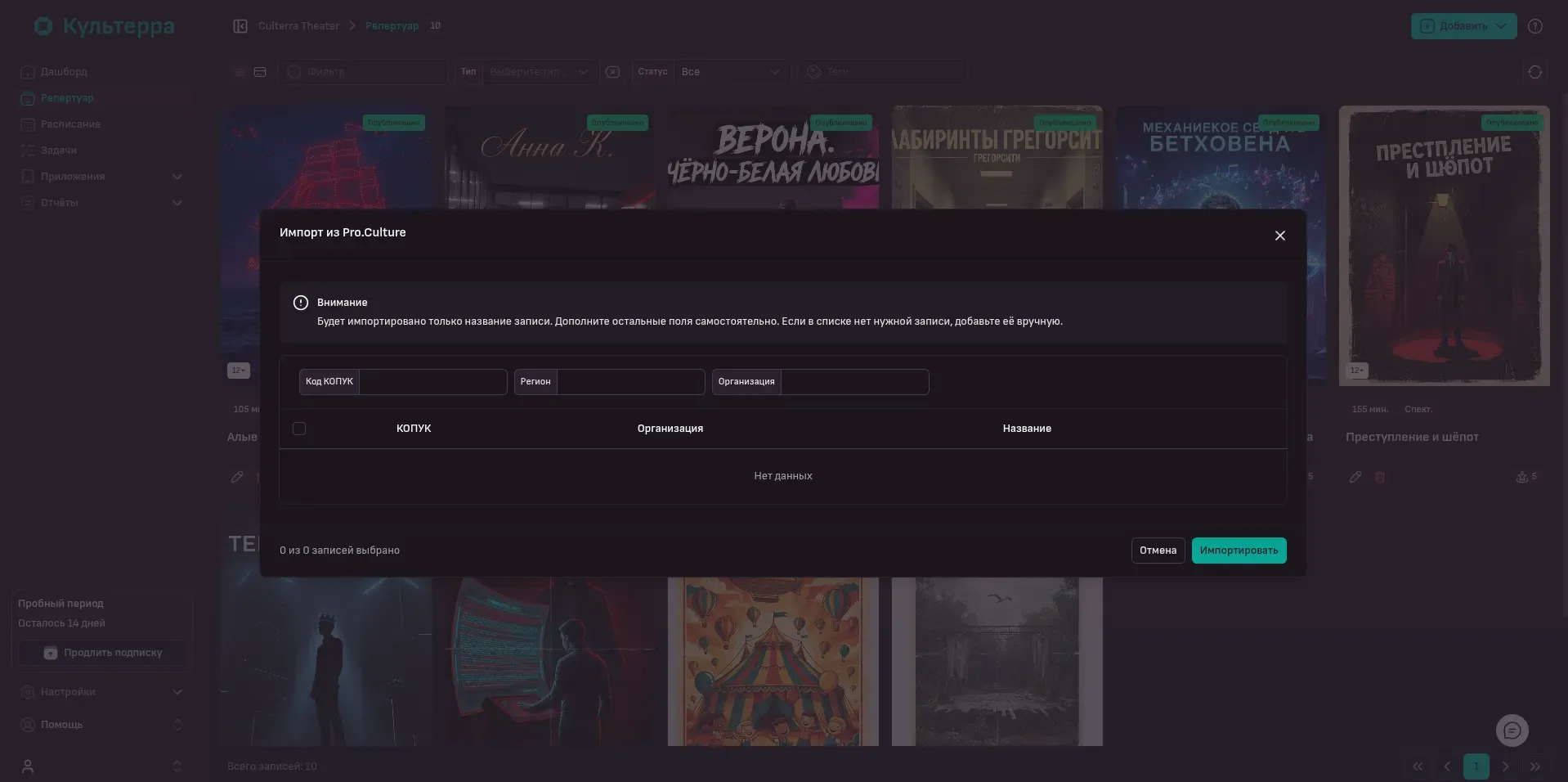This screenshot has height=782, width=1568.
Task: Focus the Фильтр search field
Action: [x=364, y=72]
